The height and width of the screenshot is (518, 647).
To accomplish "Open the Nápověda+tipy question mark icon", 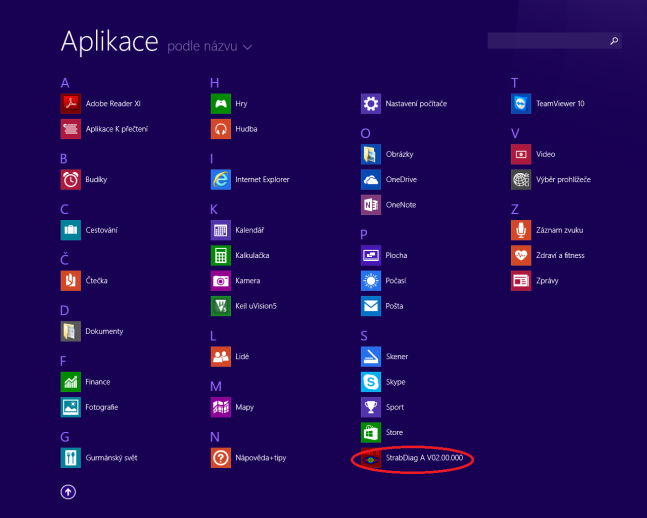I will point(221,458).
